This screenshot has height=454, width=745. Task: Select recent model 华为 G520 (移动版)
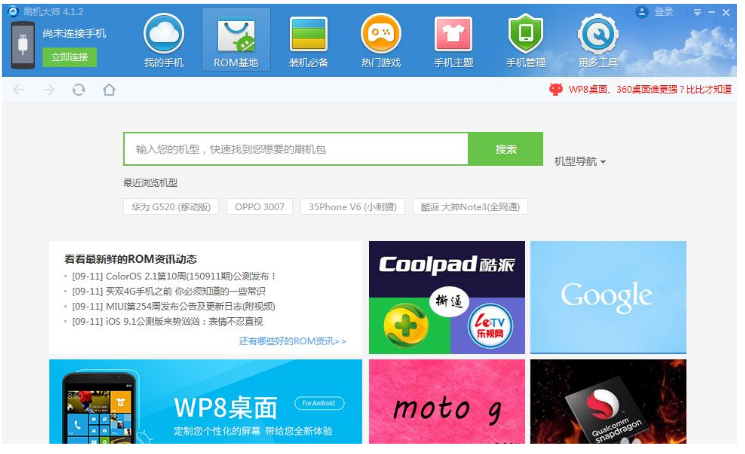(x=170, y=207)
